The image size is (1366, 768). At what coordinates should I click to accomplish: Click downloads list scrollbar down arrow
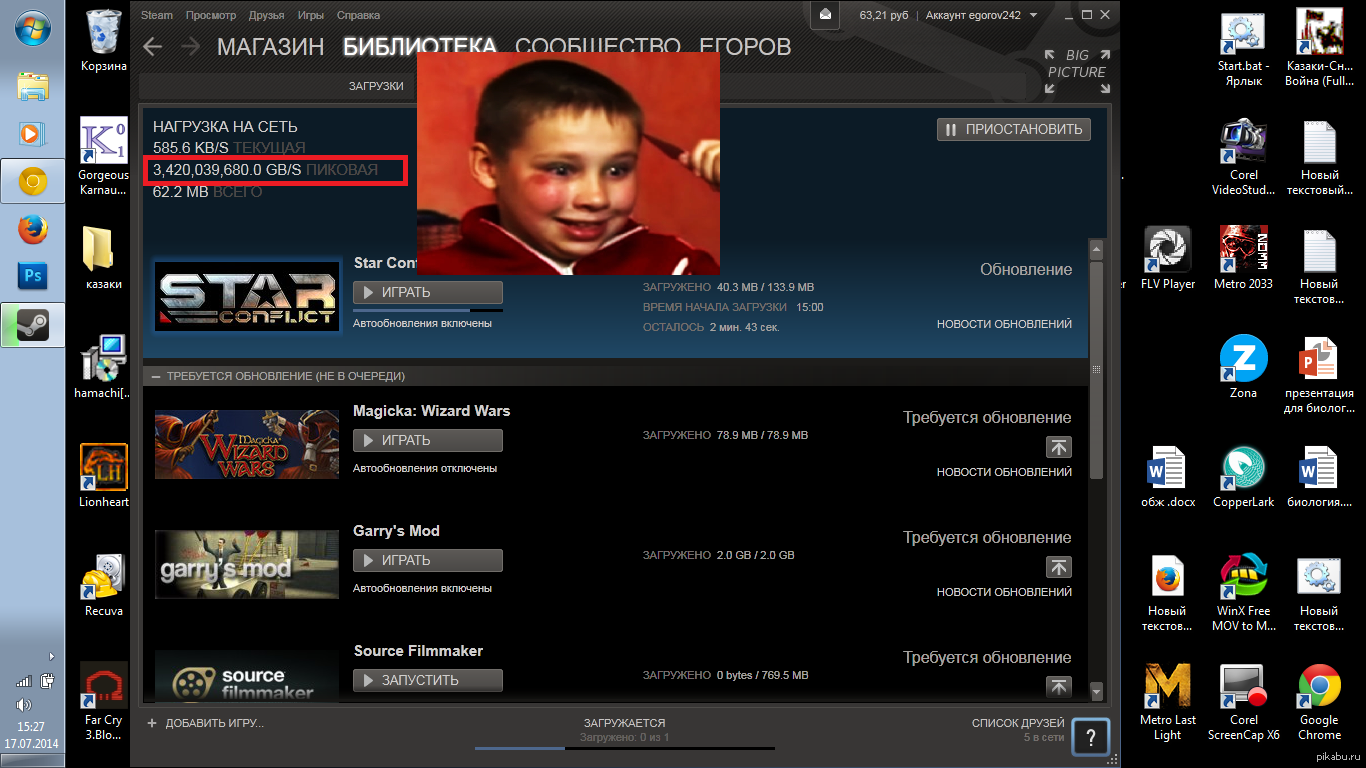[x=1096, y=691]
